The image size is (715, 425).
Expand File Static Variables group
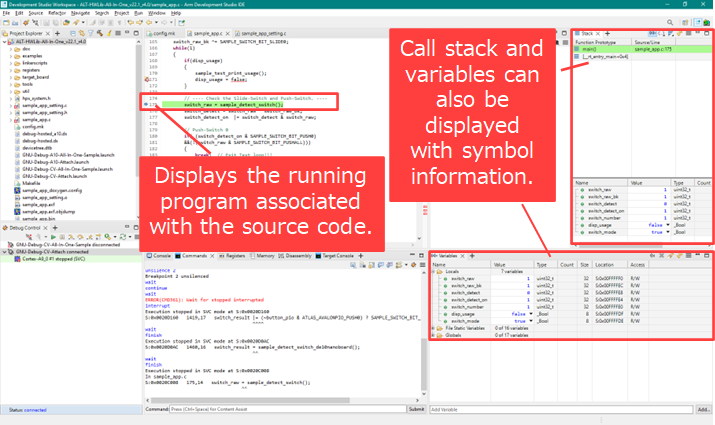(435, 328)
